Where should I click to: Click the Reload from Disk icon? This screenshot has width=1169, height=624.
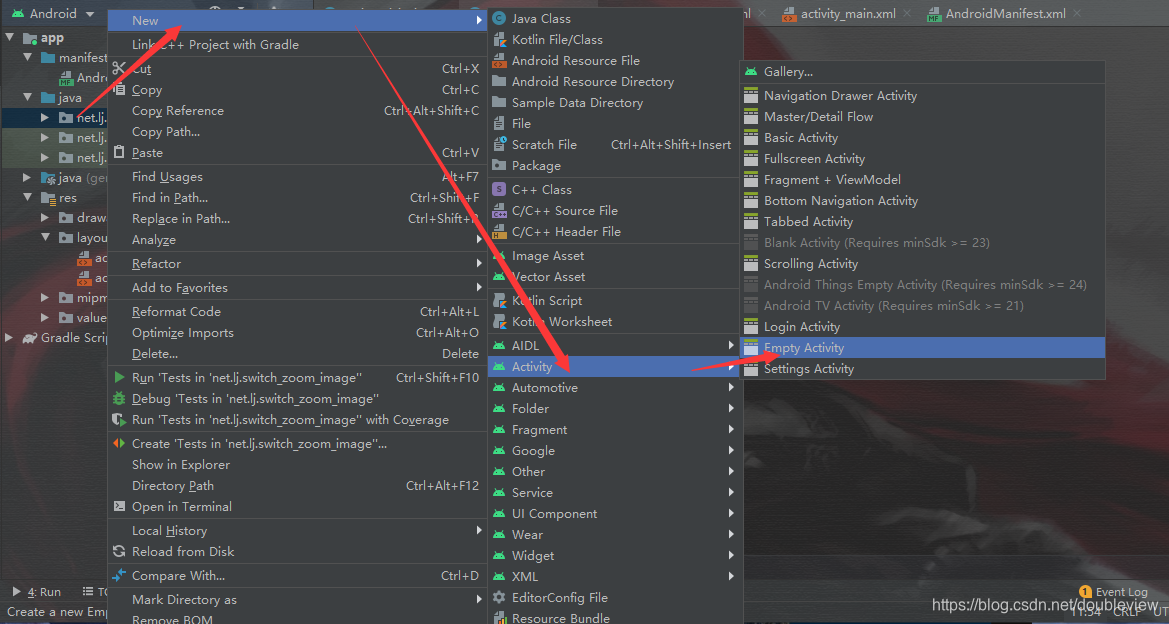(x=119, y=552)
